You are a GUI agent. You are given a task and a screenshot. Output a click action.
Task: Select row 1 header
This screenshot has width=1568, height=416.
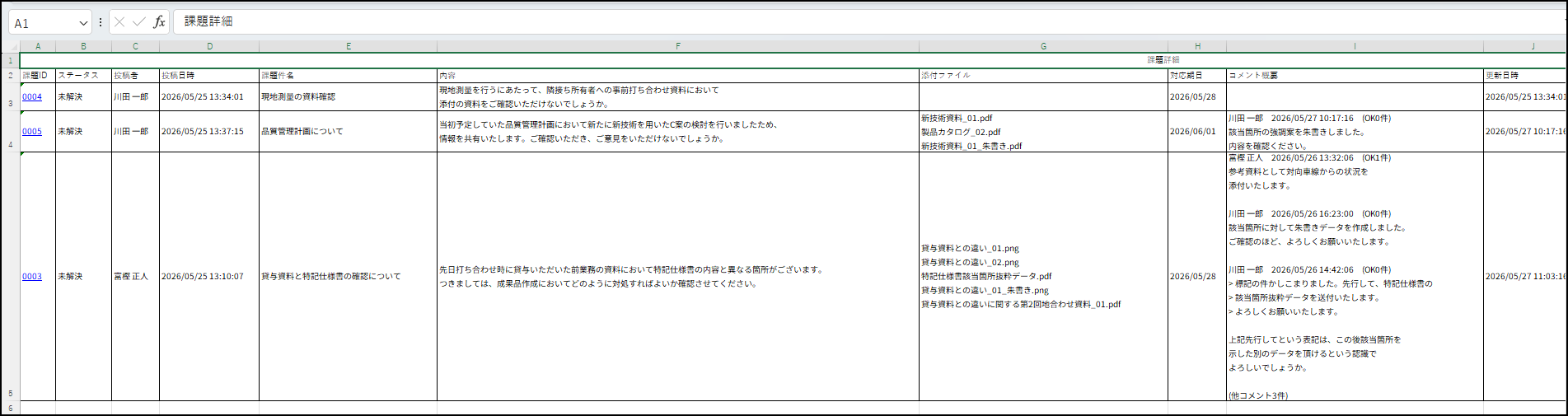(11, 61)
